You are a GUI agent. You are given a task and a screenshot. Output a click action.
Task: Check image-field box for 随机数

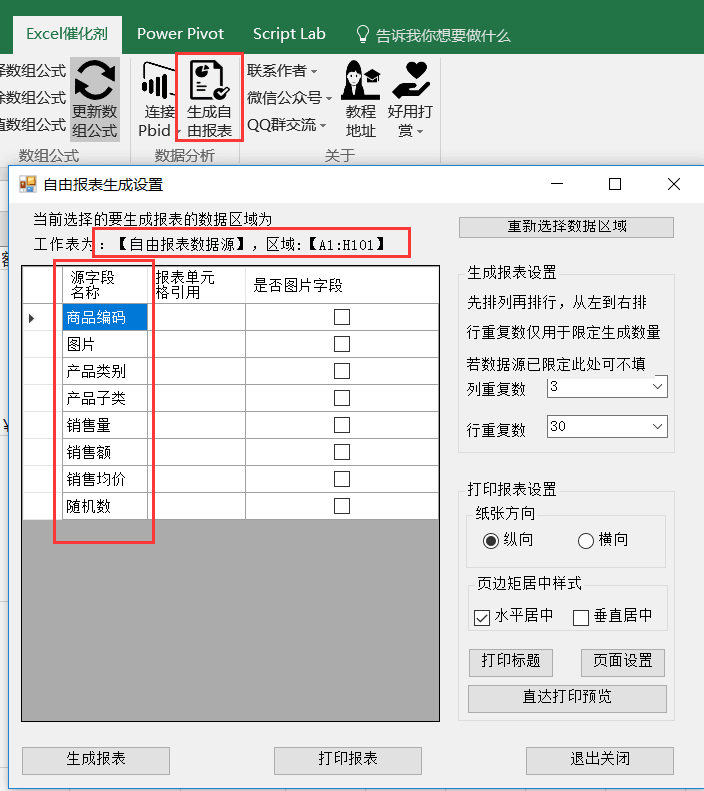[x=342, y=506]
